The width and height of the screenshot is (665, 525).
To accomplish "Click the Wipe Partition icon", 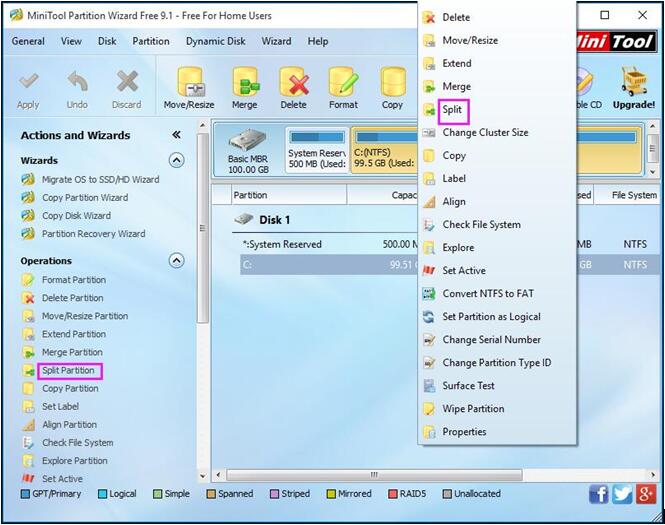I will (x=429, y=409).
